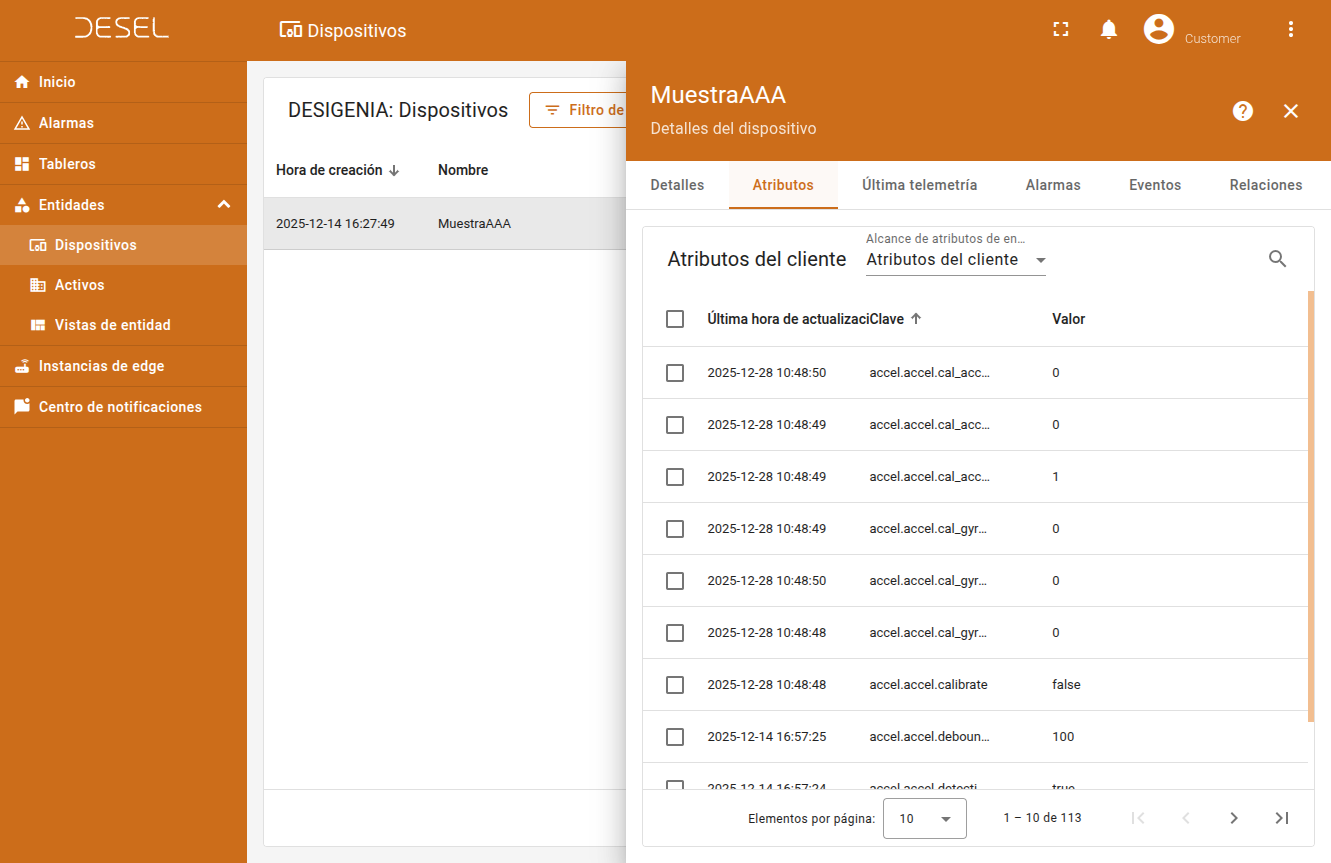Go to the next page of attributes

pyautogui.click(x=1233, y=818)
